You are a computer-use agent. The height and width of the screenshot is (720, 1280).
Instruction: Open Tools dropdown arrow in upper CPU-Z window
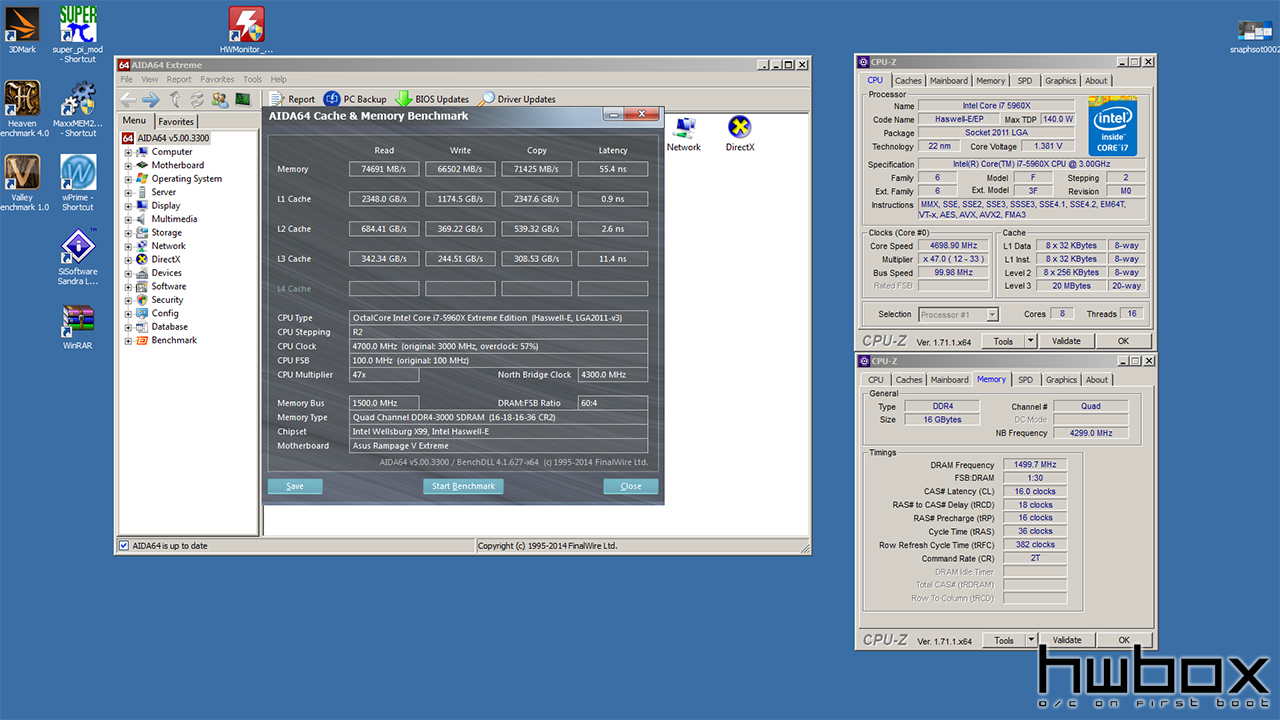[x=1031, y=341]
